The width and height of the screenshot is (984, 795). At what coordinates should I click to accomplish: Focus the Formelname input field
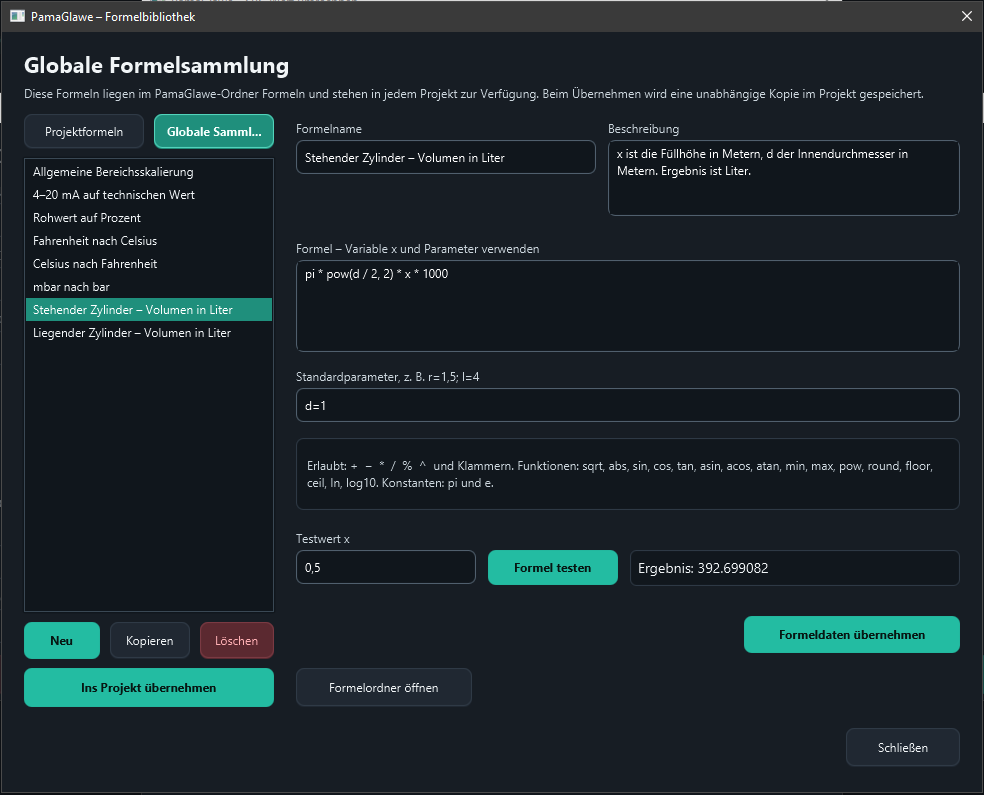[x=446, y=157]
